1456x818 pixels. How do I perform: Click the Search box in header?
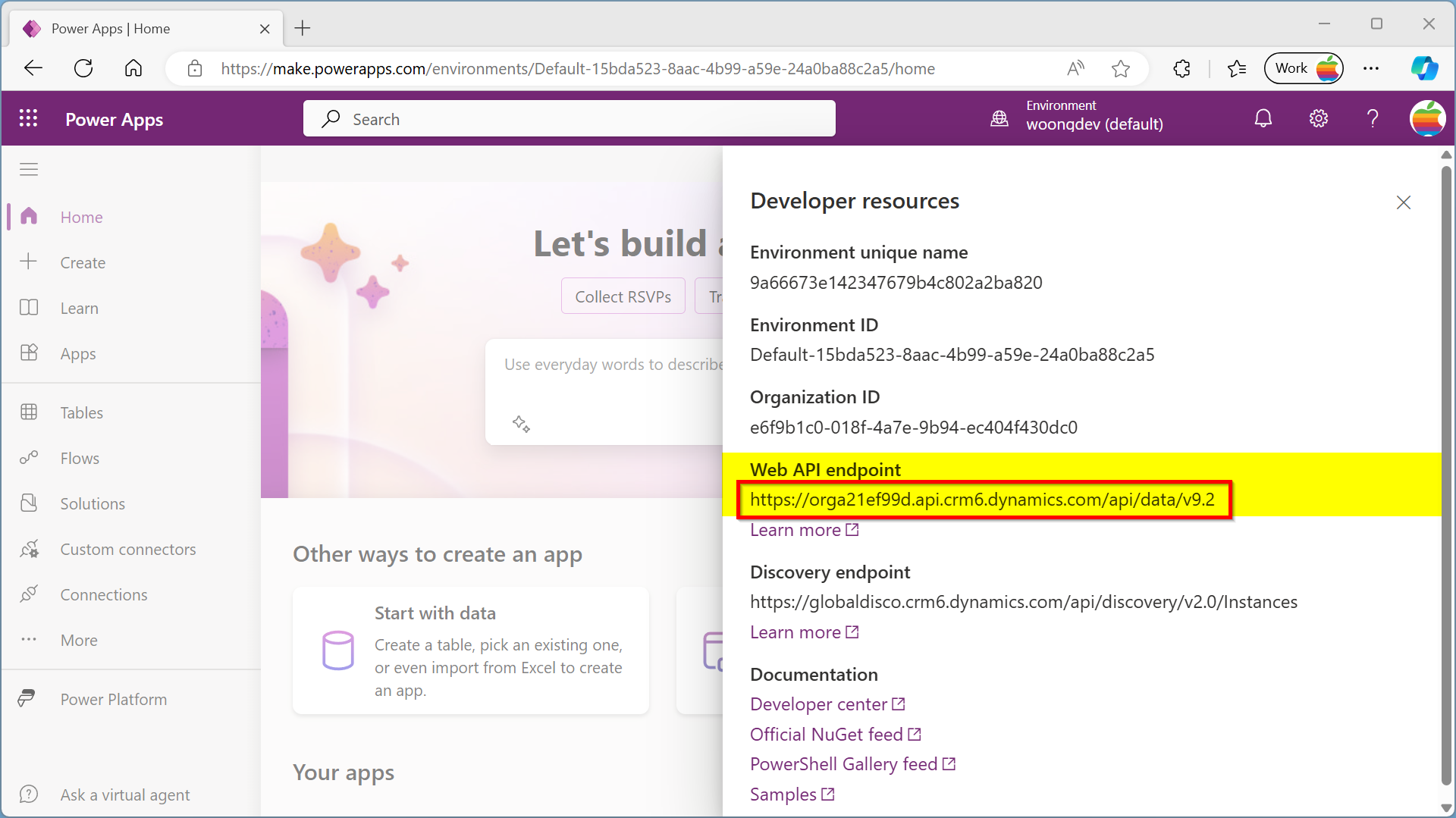pos(570,118)
